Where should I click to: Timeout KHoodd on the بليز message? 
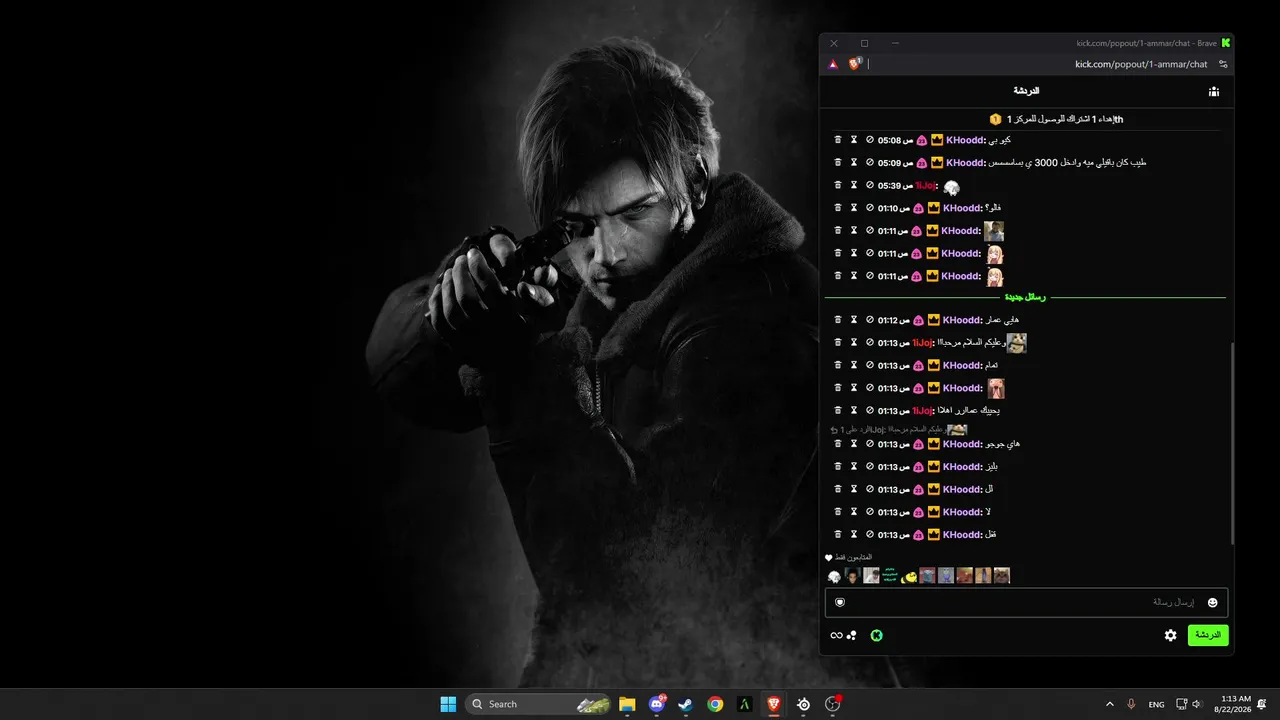854,467
